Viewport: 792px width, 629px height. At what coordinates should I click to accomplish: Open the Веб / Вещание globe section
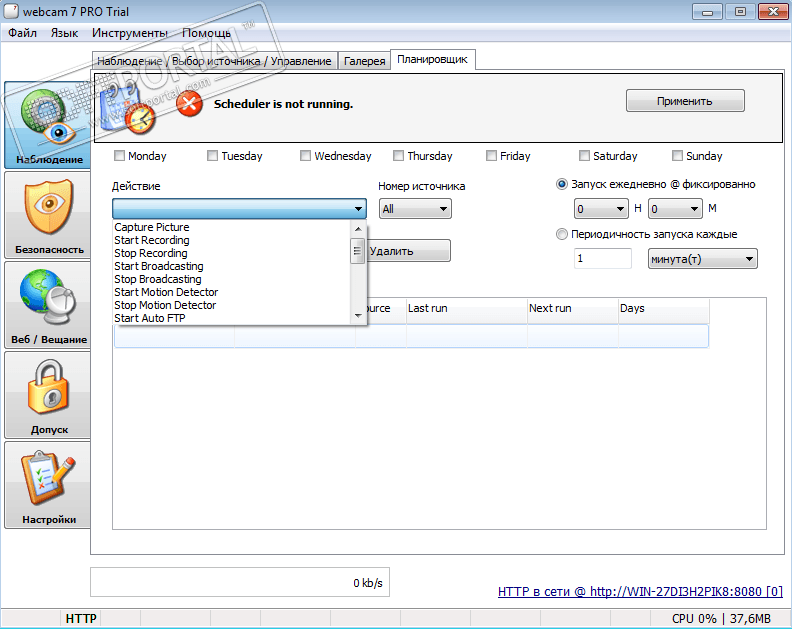(48, 305)
